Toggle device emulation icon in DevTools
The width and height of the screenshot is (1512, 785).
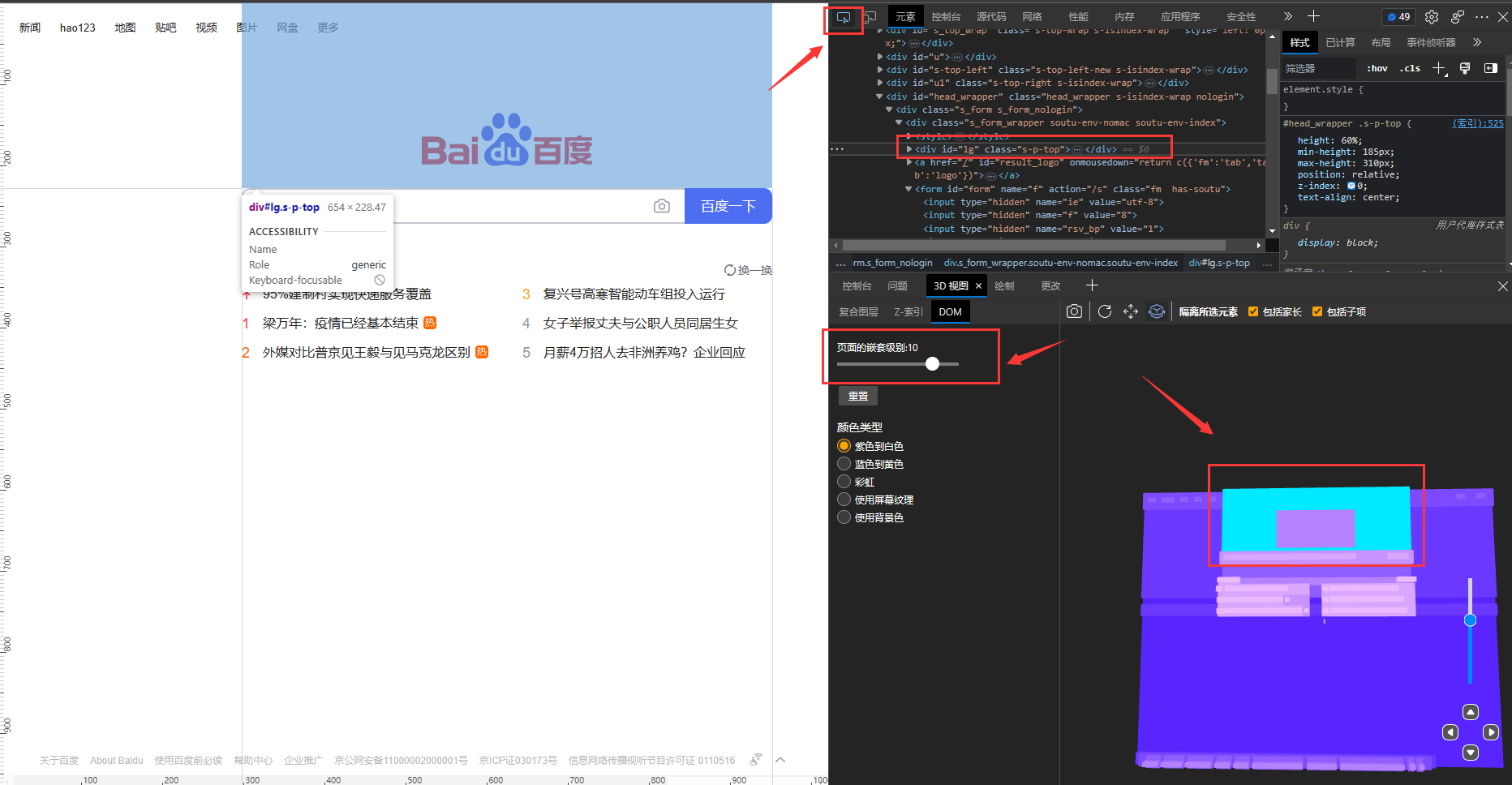870,17
